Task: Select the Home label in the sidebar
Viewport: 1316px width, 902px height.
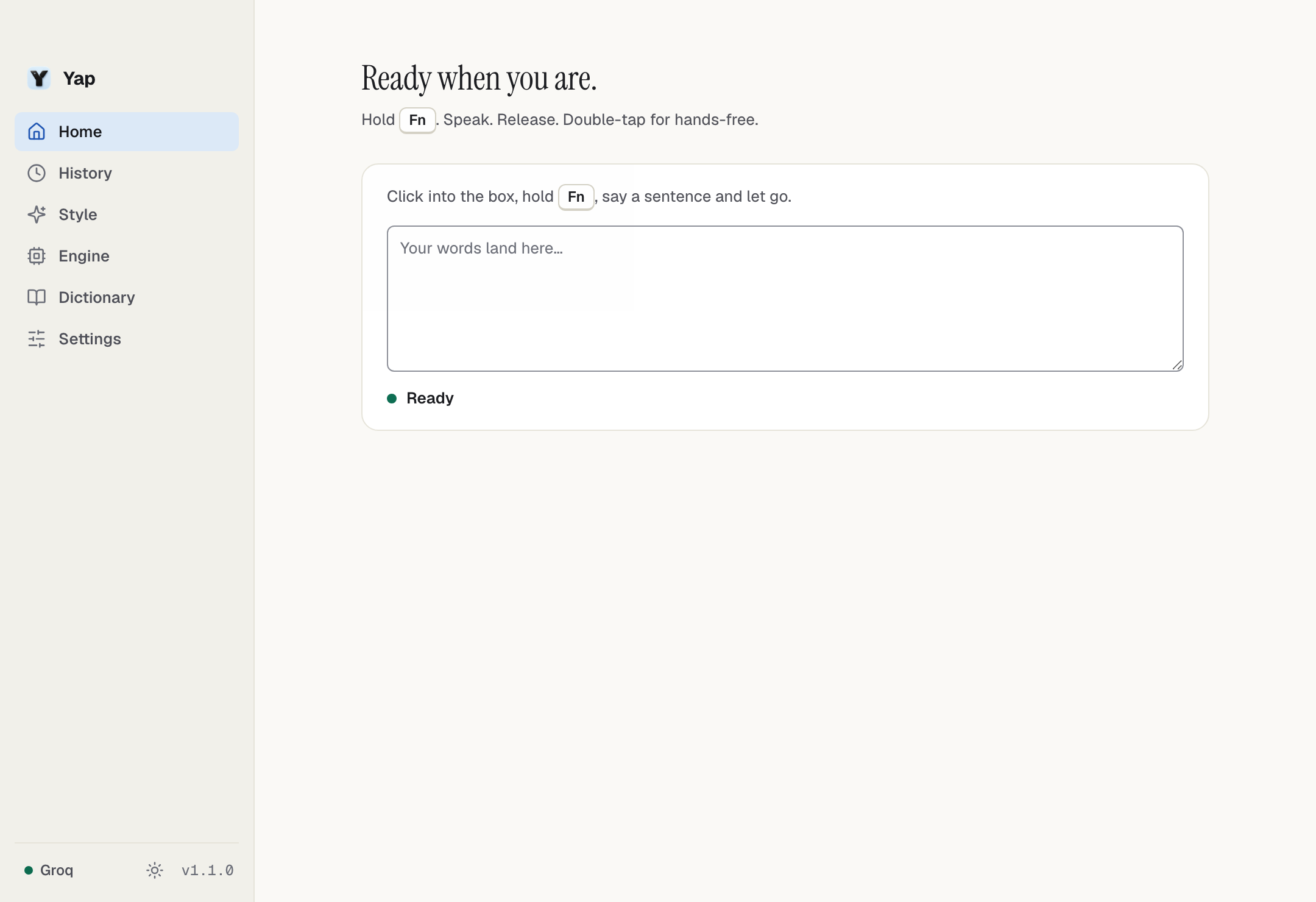Action: pyautogui.click(x=80, y=132)
